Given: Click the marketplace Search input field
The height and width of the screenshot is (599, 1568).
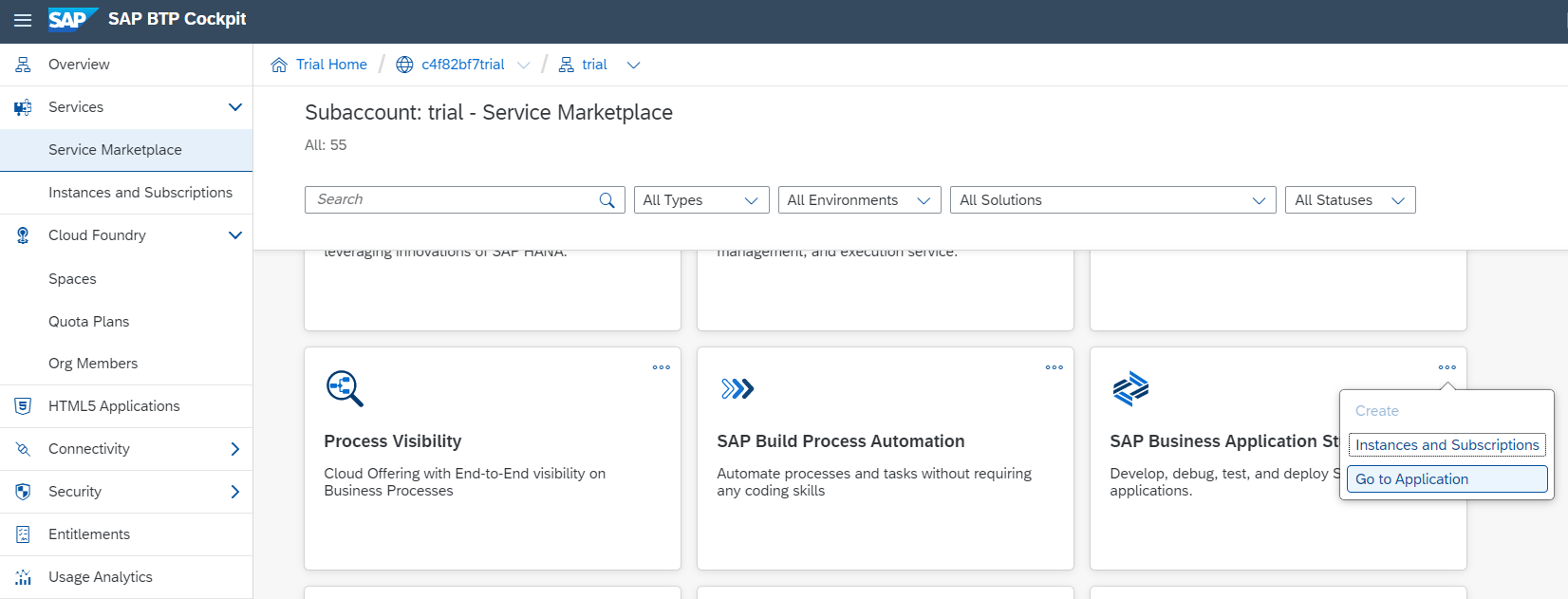Looking at the screenshot, I should pyautogui.click(x=451, y=200).
